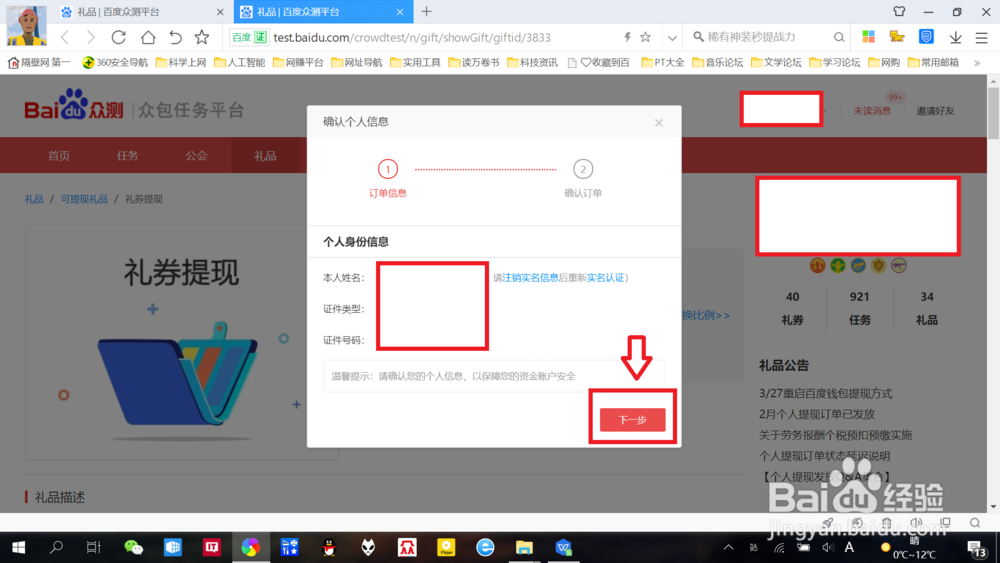Click the 下一步 button
This screenshot has height=563, width=1000.
tap(633, 420)
